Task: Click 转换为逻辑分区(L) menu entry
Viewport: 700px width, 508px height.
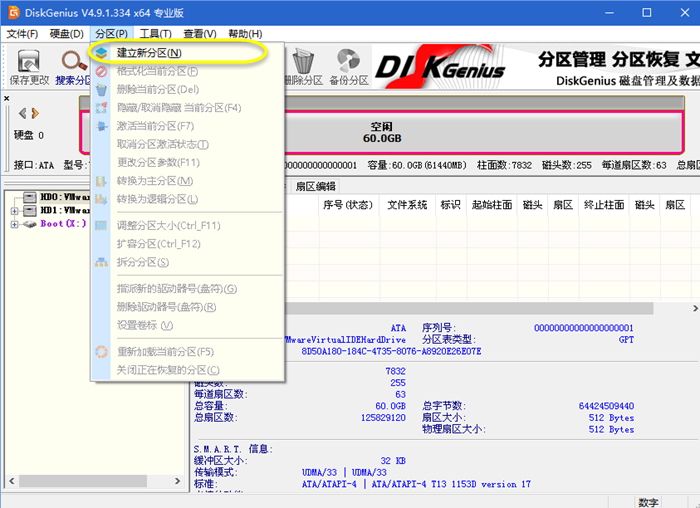Action: tap(187, 199)
